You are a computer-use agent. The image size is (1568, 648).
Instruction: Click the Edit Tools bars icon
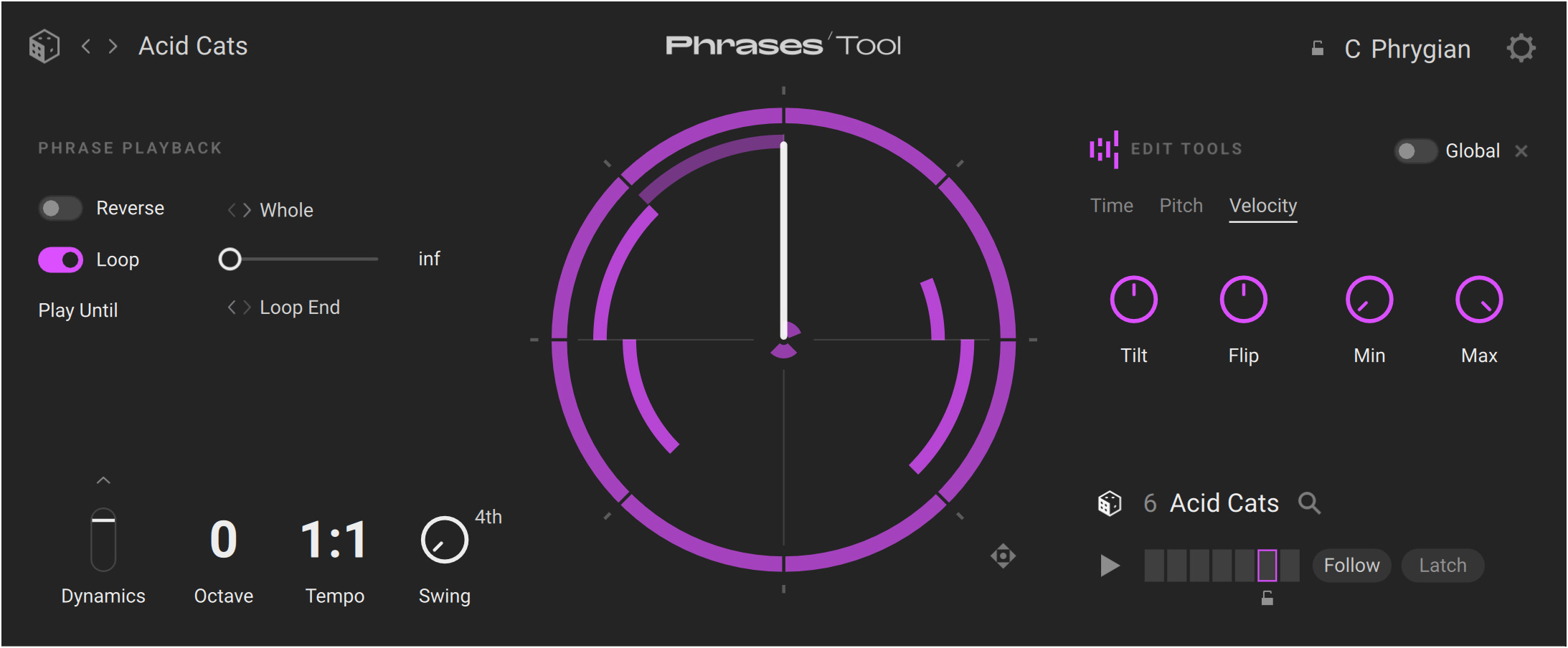pyautogui.click(x=1104, y=149)
